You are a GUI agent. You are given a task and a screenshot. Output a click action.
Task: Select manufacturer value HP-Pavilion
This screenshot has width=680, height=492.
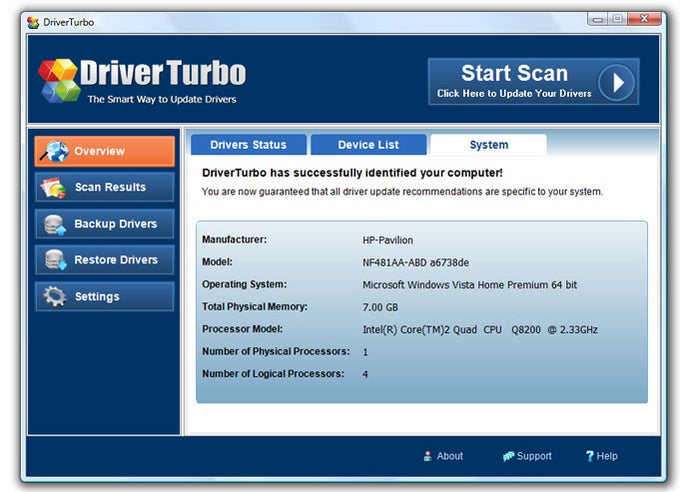(x=388, y=240)
